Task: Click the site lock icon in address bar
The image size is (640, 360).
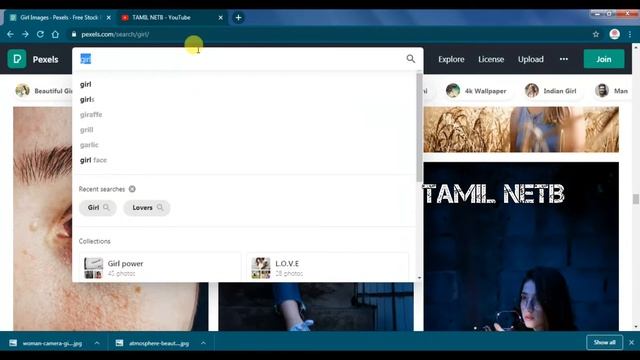Action: coord(74,34)
